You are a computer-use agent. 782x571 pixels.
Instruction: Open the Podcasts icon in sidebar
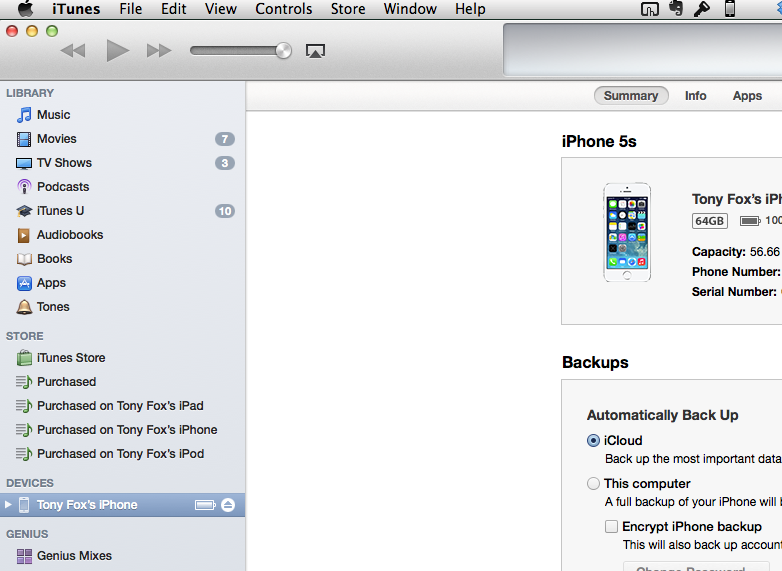[24, 187]
